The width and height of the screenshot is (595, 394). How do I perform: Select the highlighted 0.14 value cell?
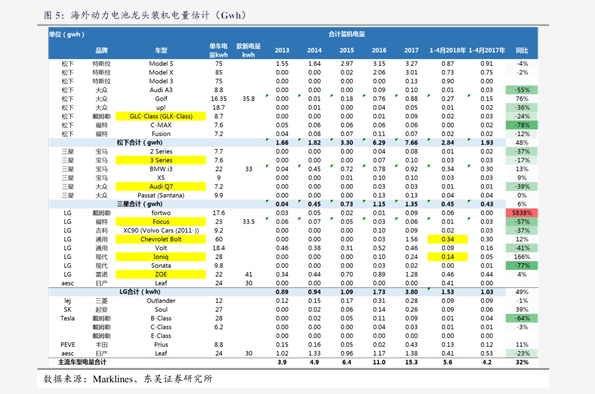[x=448, y=257]
